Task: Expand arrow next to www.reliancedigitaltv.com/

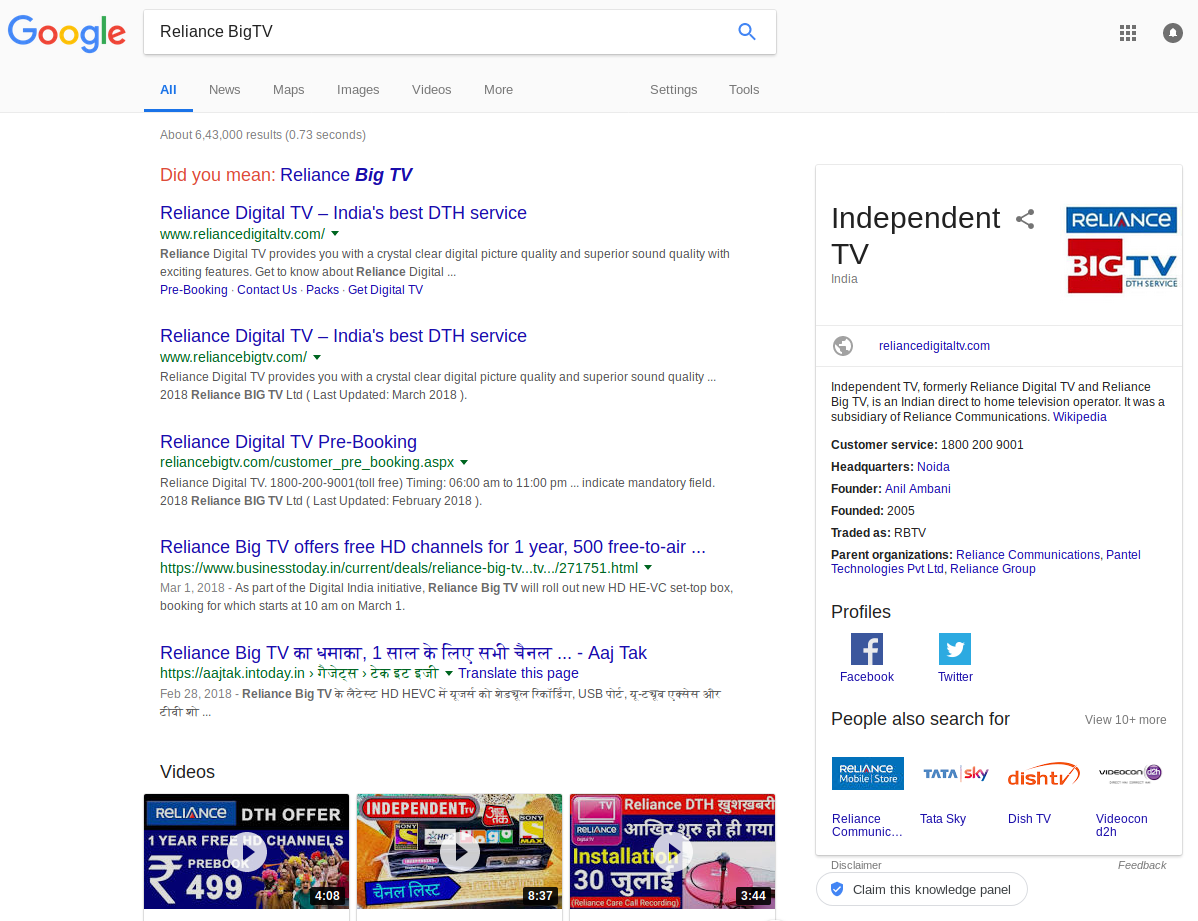Action: point(335,234)
